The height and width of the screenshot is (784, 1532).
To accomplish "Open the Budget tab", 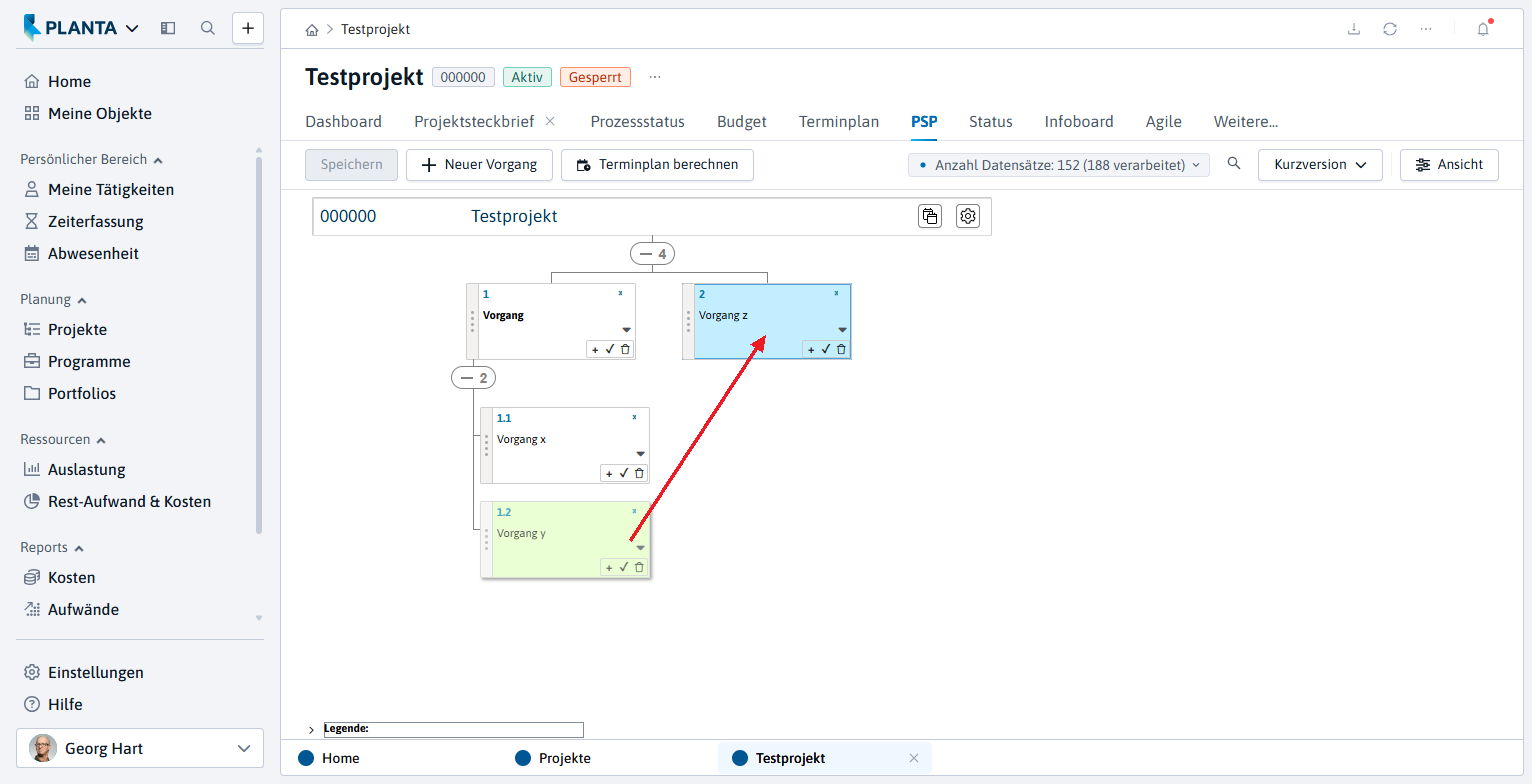I will point(742,122).
